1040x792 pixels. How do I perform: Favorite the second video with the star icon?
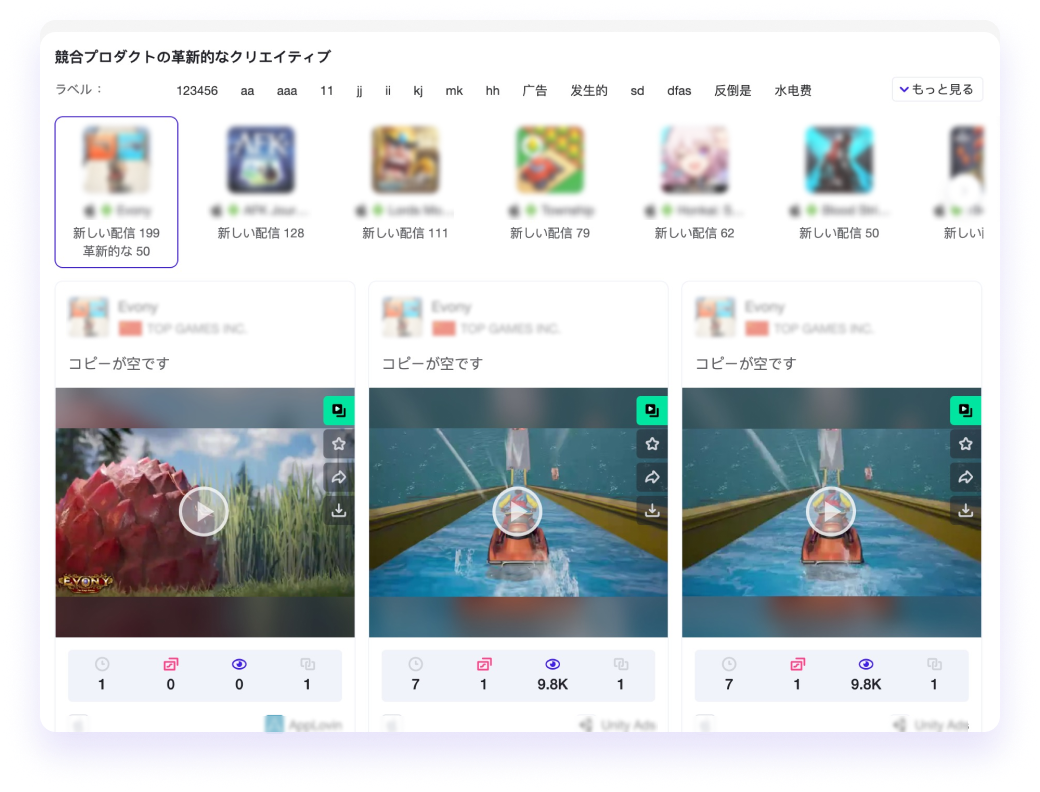652,444
